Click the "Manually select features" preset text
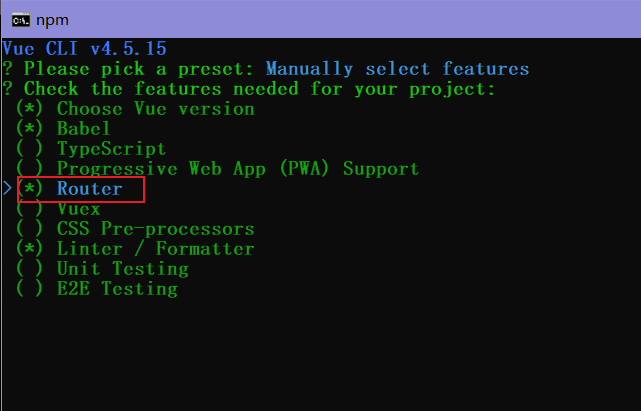Image resolution: width=641 pixels, height=411 pixels. point(397,68)
